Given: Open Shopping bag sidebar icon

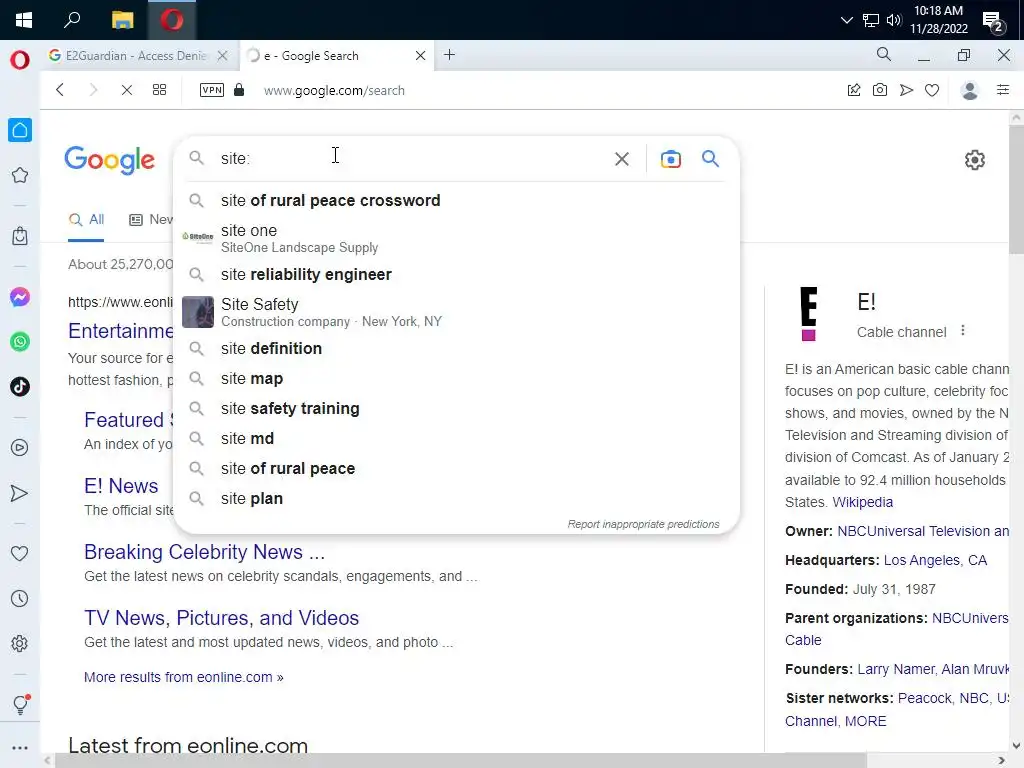Looking at the screenshot, I should [20, 236].
